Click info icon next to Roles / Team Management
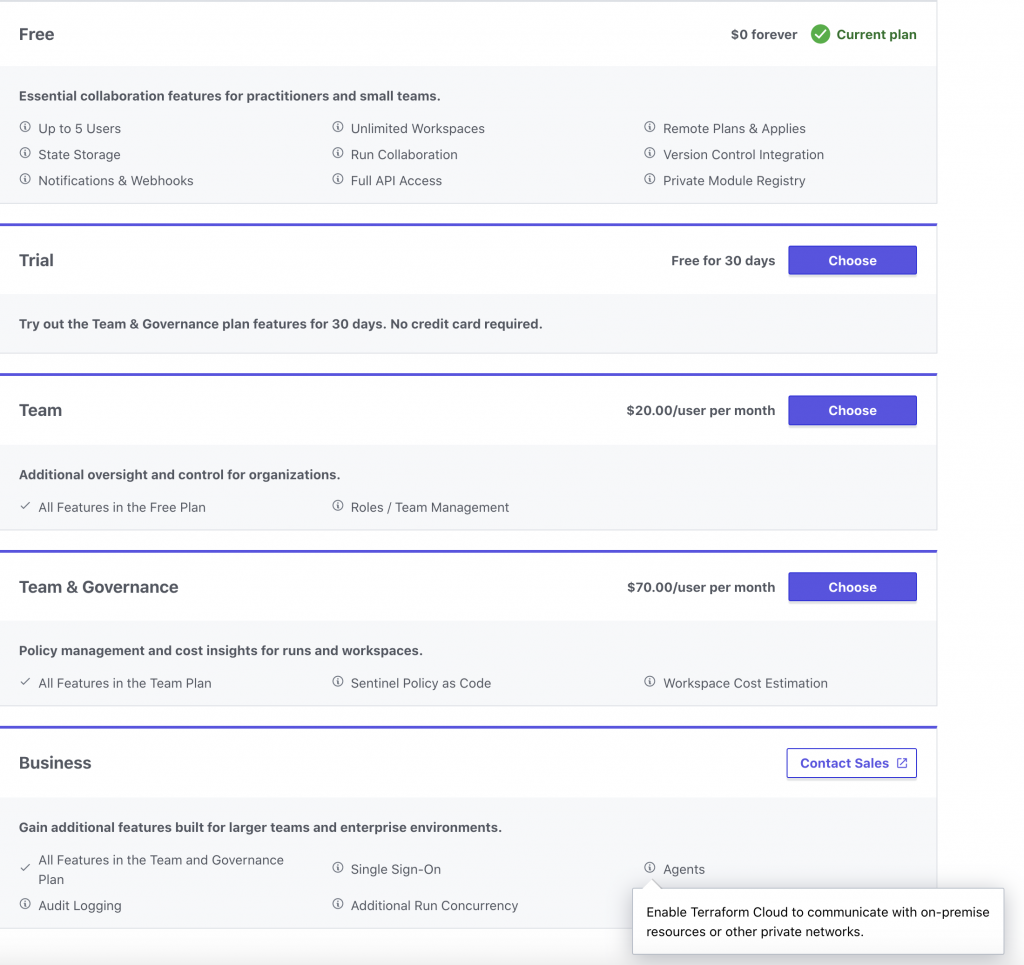Image resolution: width=1024 pixels, height=965 pixels. 338,507
